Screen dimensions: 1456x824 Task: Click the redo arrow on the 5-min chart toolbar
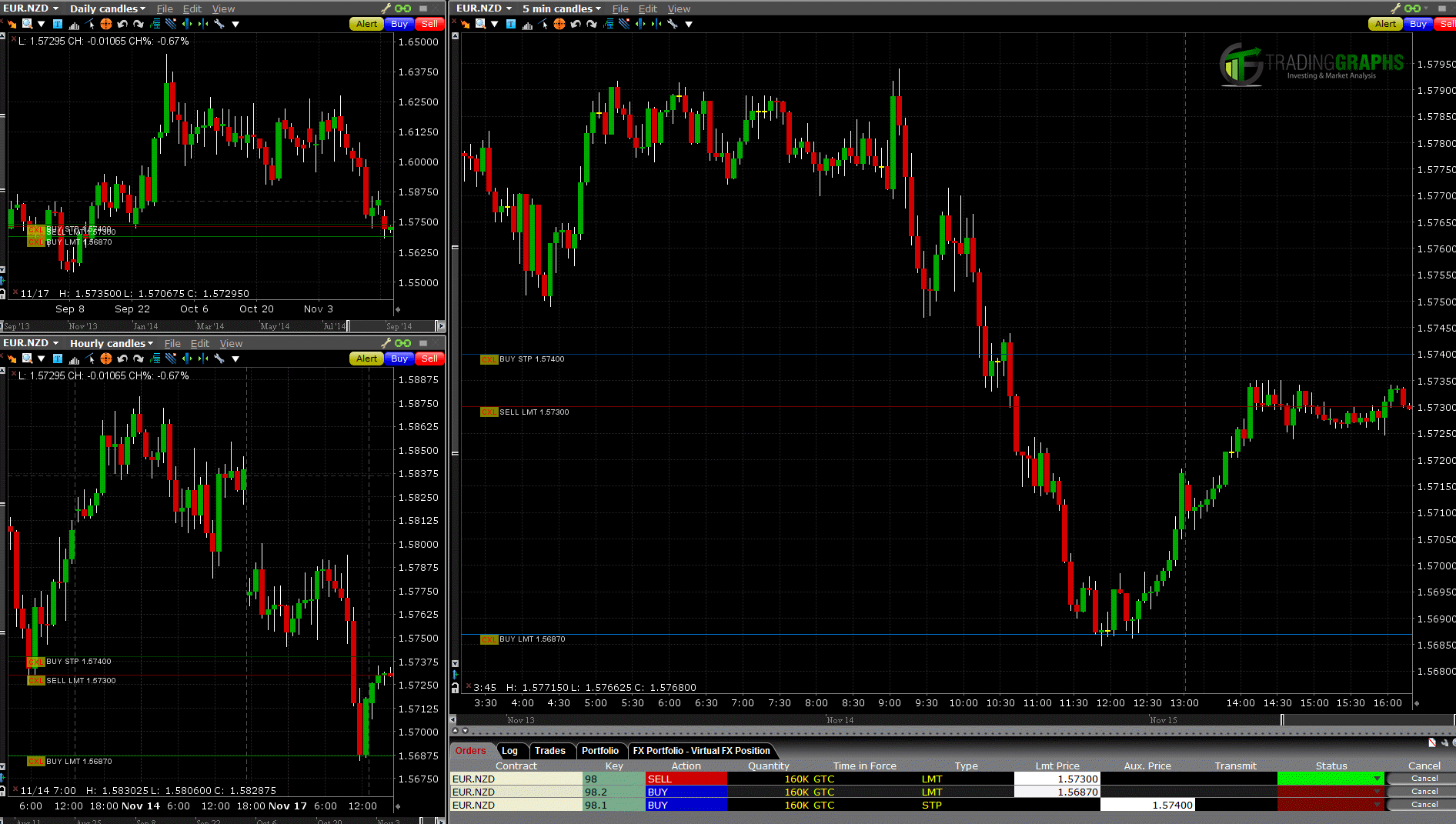(592, 25)
